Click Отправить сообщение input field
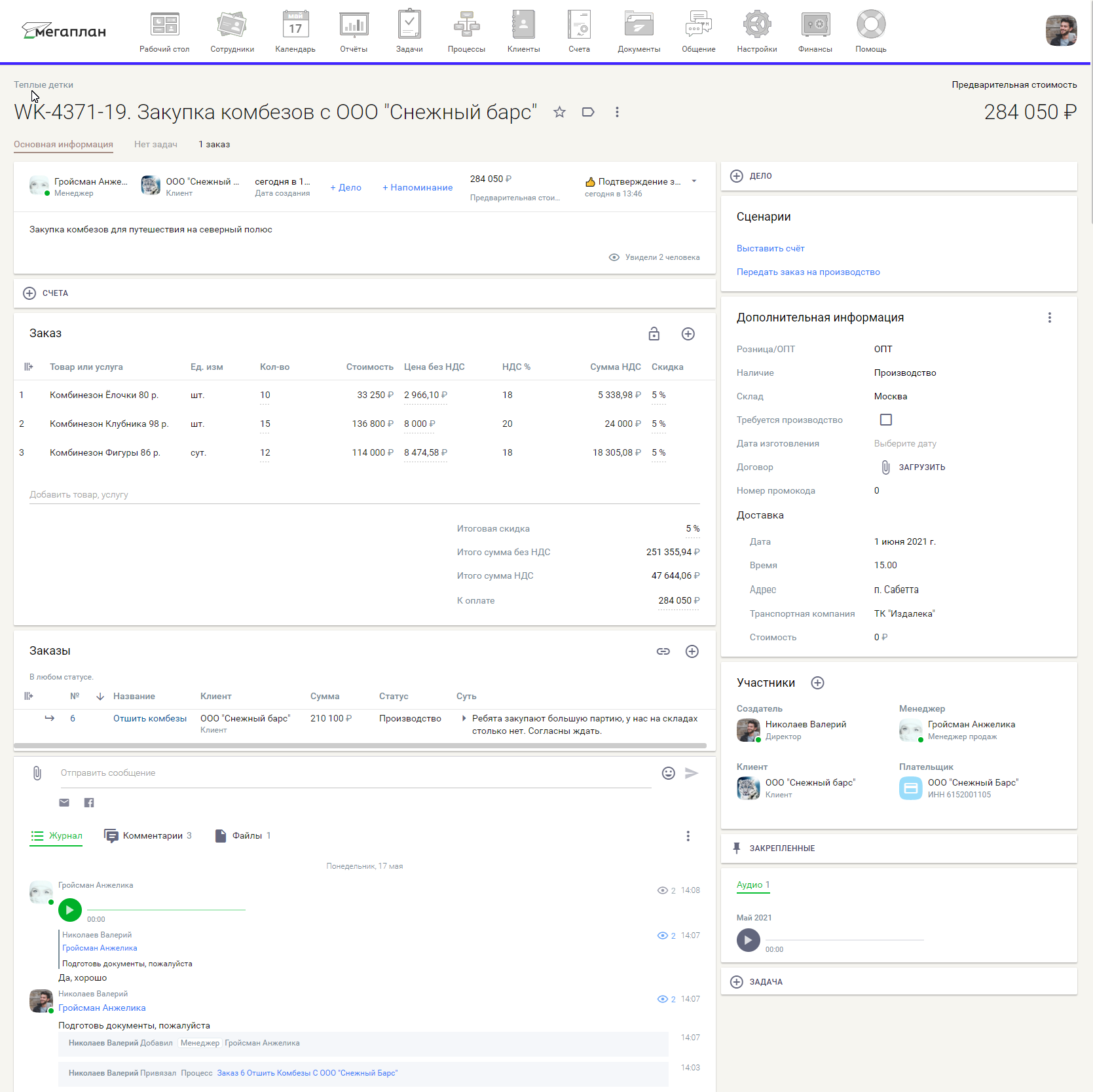 pos(356,773)
